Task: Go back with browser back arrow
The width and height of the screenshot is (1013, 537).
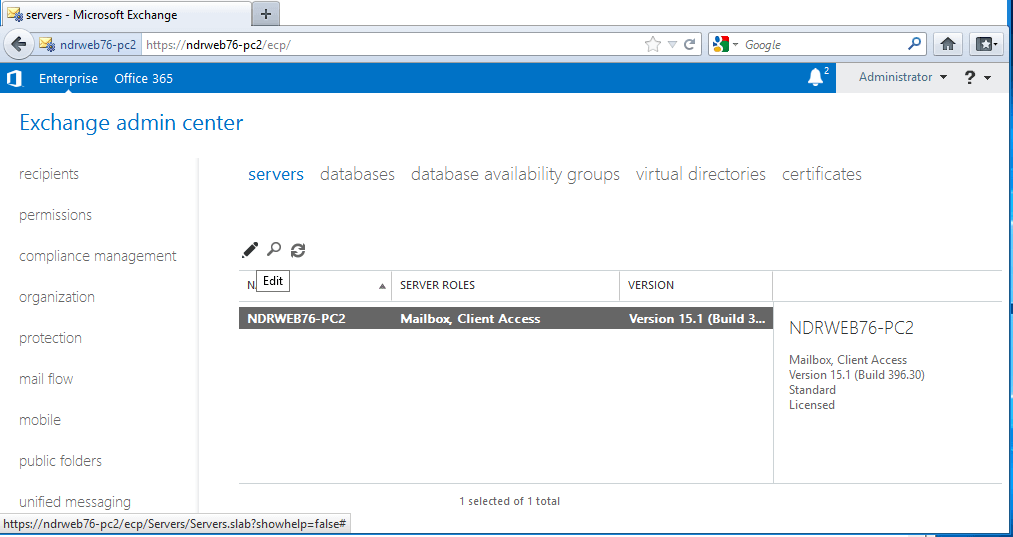Action: click(19, 45)
